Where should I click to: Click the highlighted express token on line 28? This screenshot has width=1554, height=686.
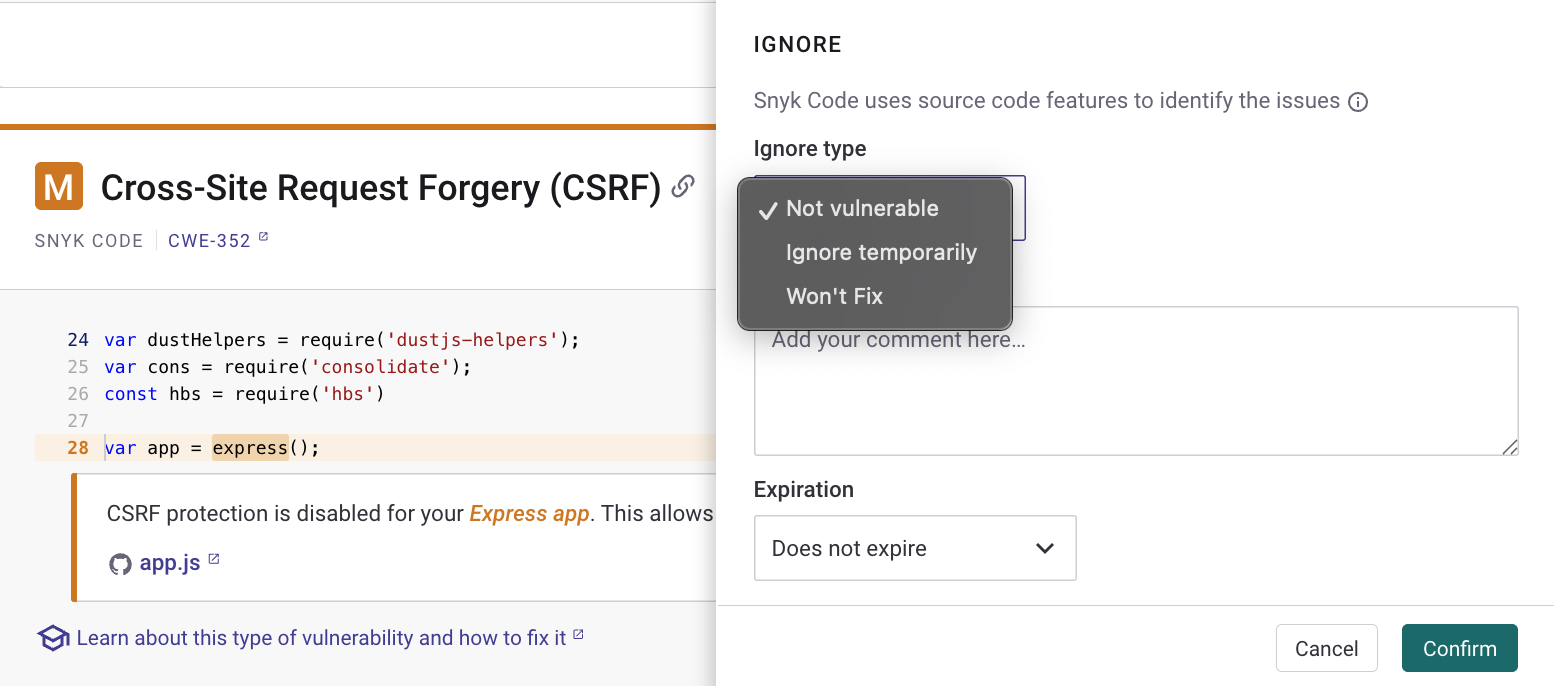pyautogui.click(x=250, y=448)
